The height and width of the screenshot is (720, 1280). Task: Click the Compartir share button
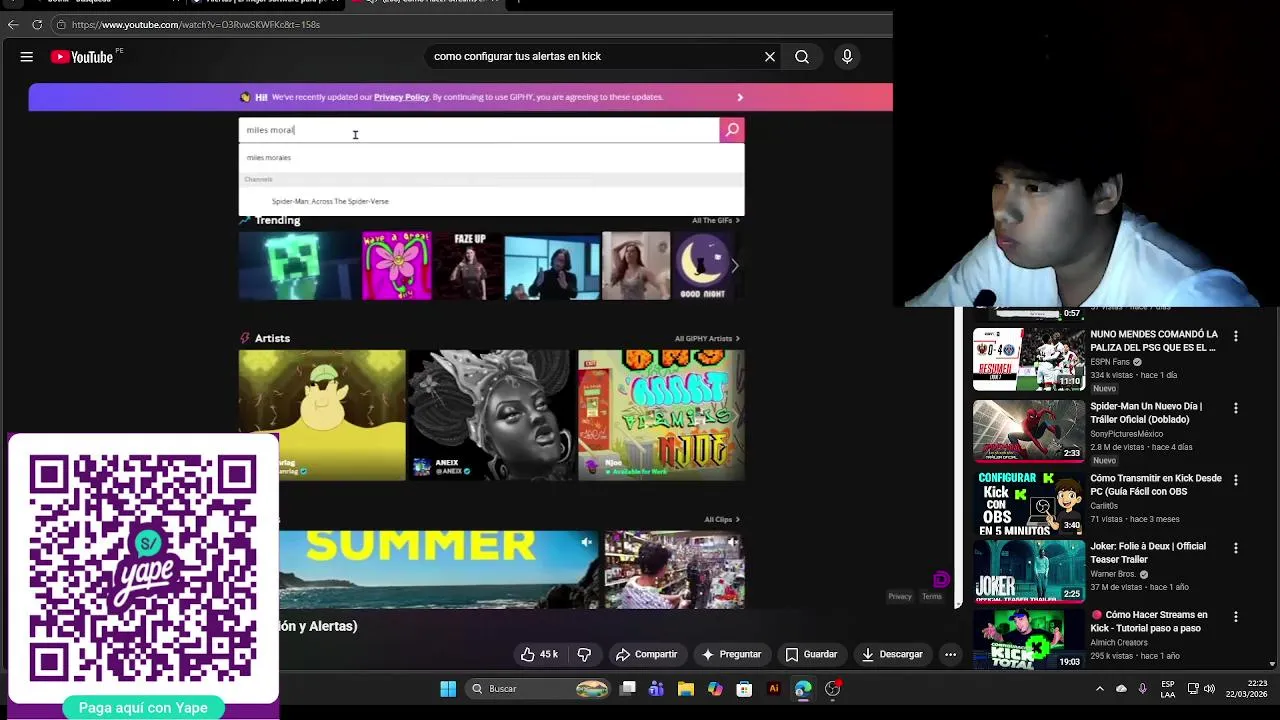coord(646,654)
